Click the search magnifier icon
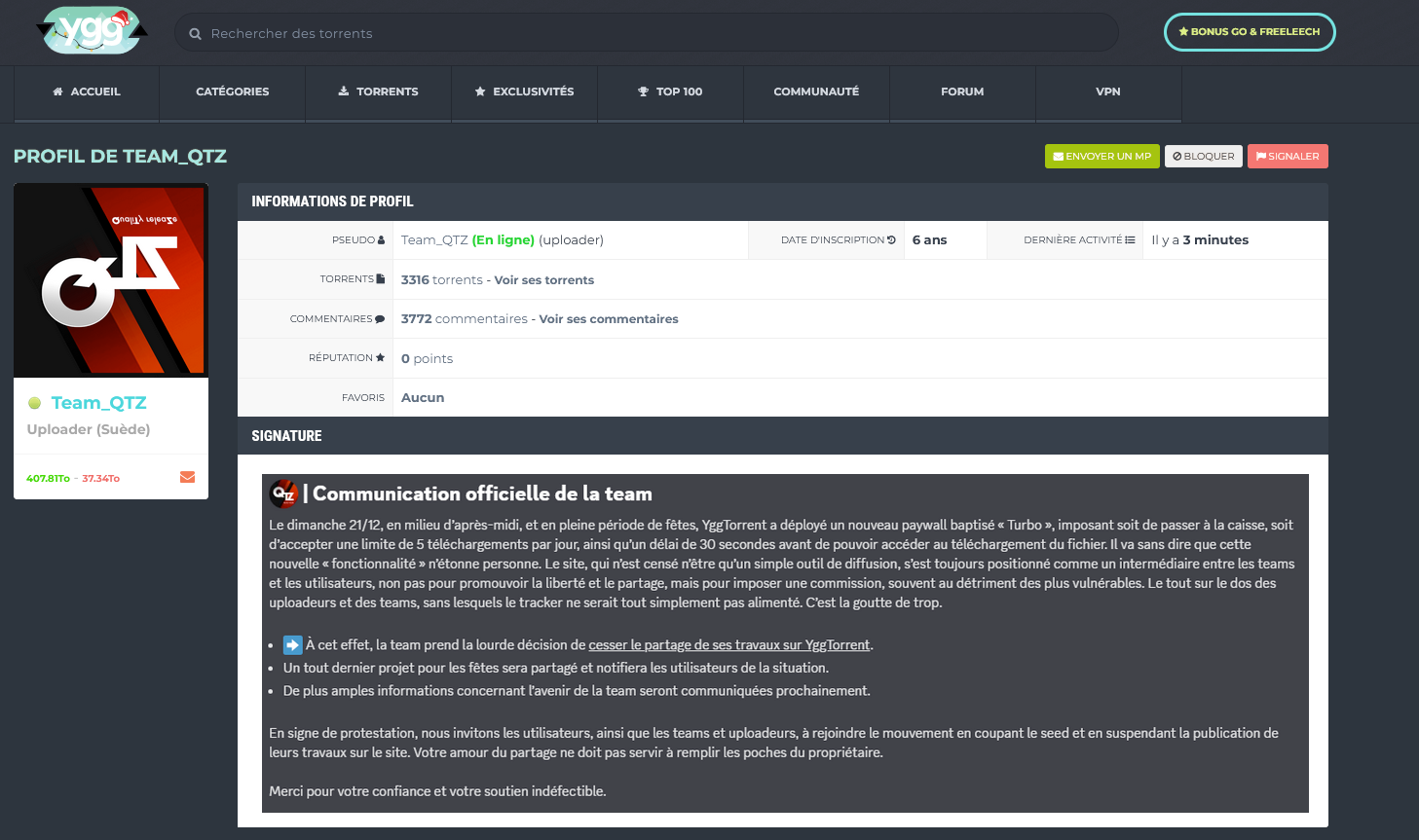Viewport: 1419px width, 840px height. [x=195, y=34]
